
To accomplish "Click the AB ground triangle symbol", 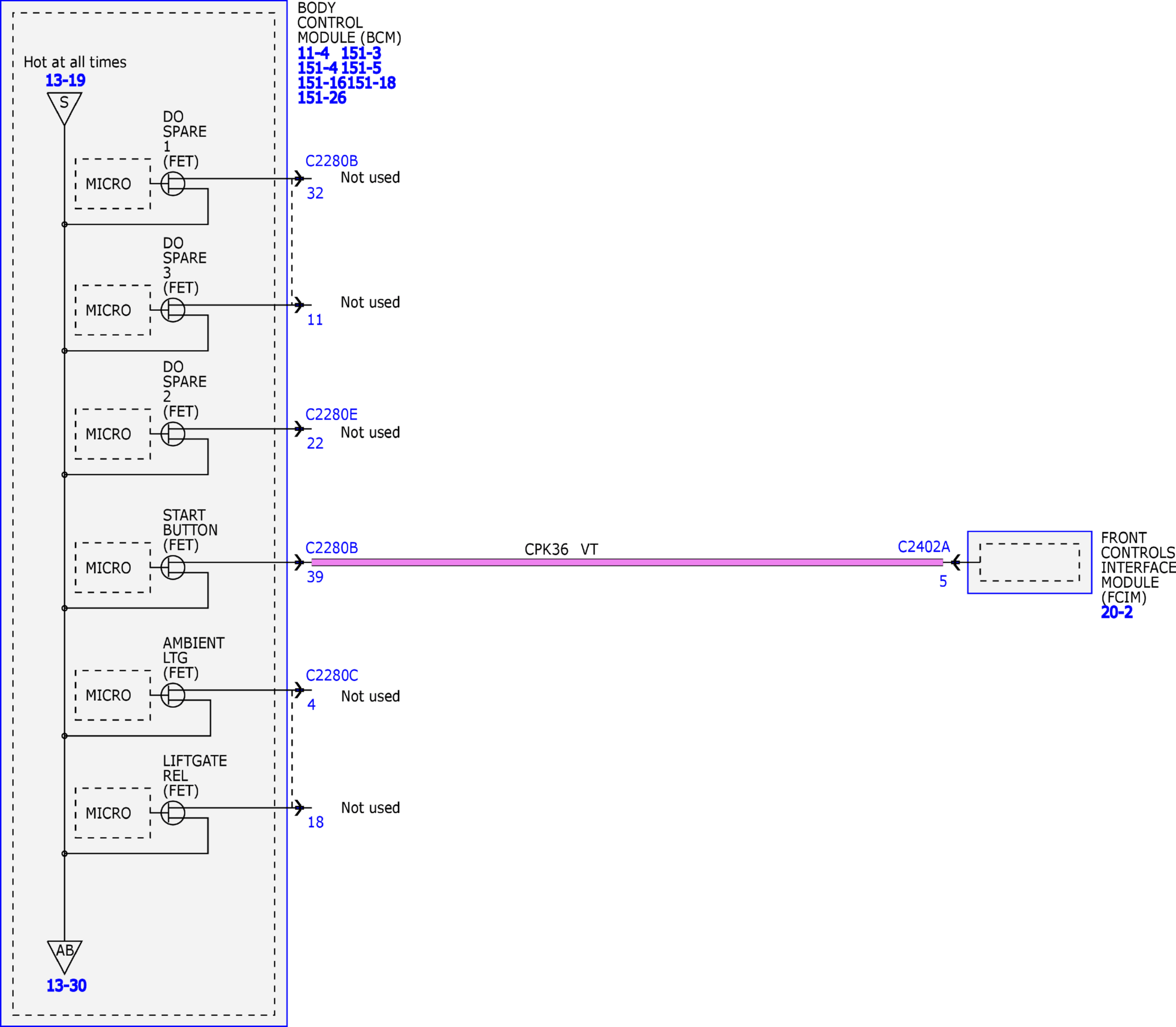I will [x=64, y=957].
